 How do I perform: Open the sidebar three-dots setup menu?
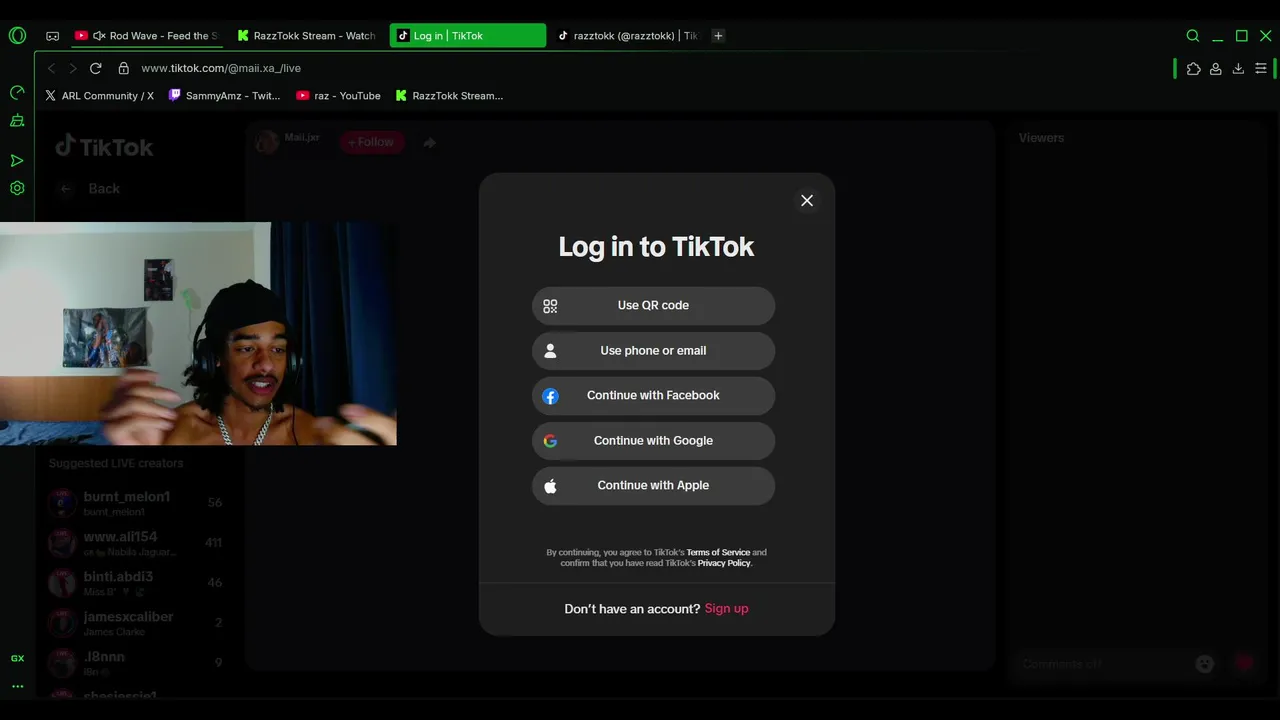[x=17, y=686]
